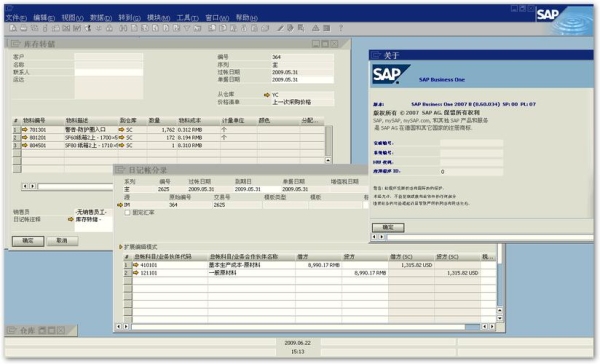Click the 物料编号 column header
600x364 pixels.
pos(43,121)
